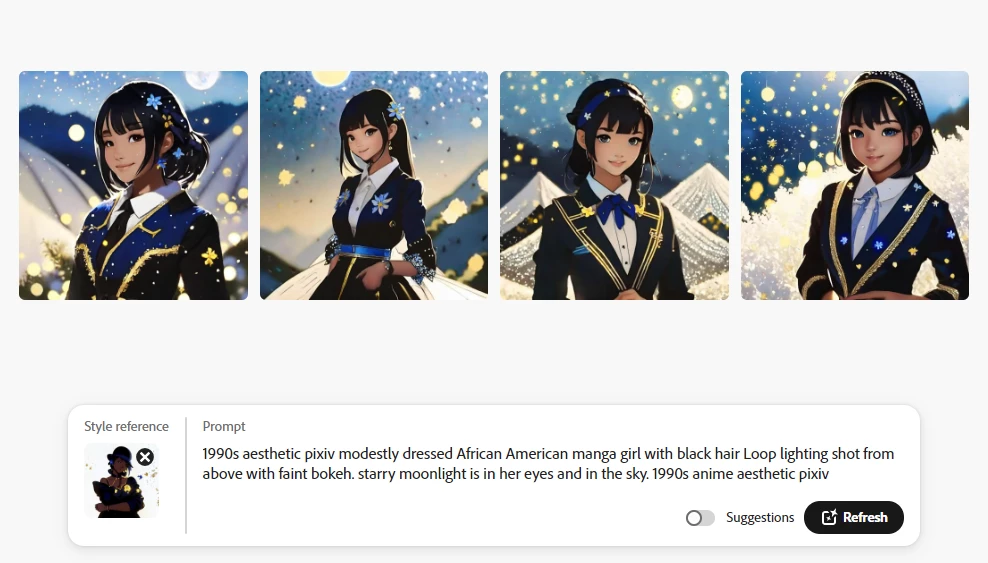Click the Style reference label
The width and height of the screenshot is (988, 563).
pyautogui.click(x=127, y=426)
